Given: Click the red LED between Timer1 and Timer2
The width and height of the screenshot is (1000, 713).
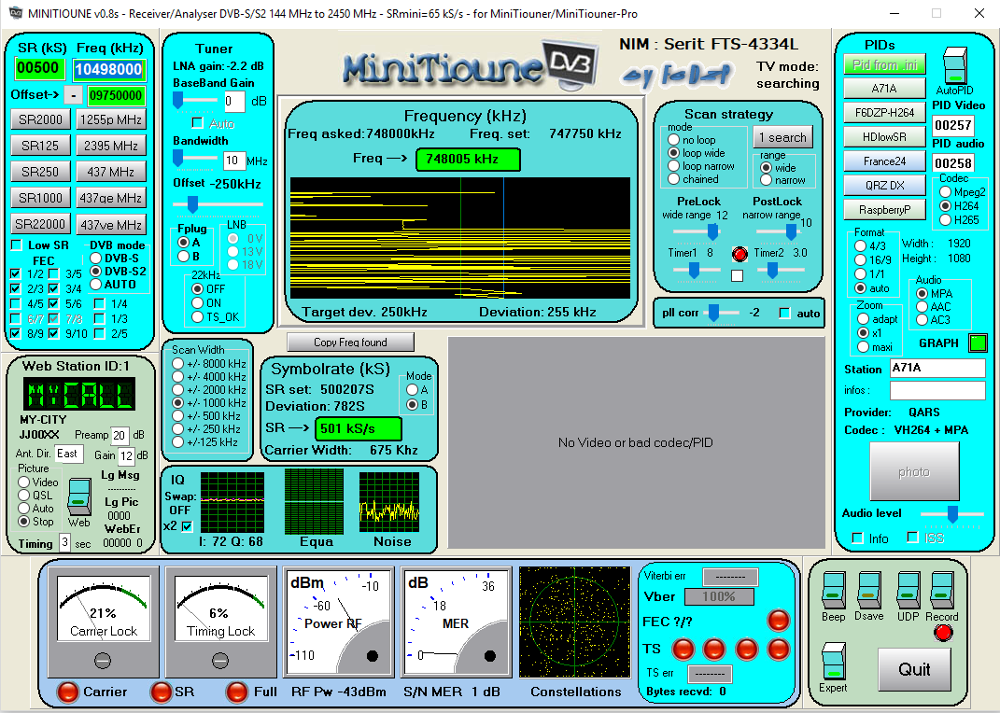Looking at the screenshot, I should point(739,254).
